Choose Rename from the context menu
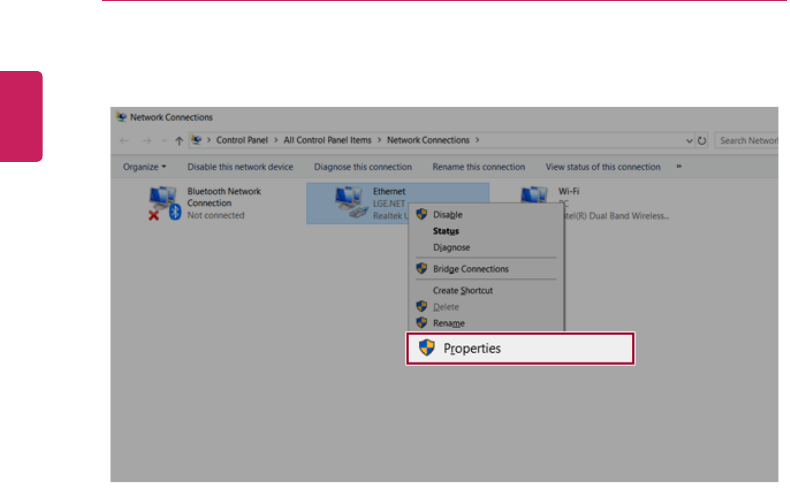This screenshot has width=790, height=504. (x=486, y=323)
